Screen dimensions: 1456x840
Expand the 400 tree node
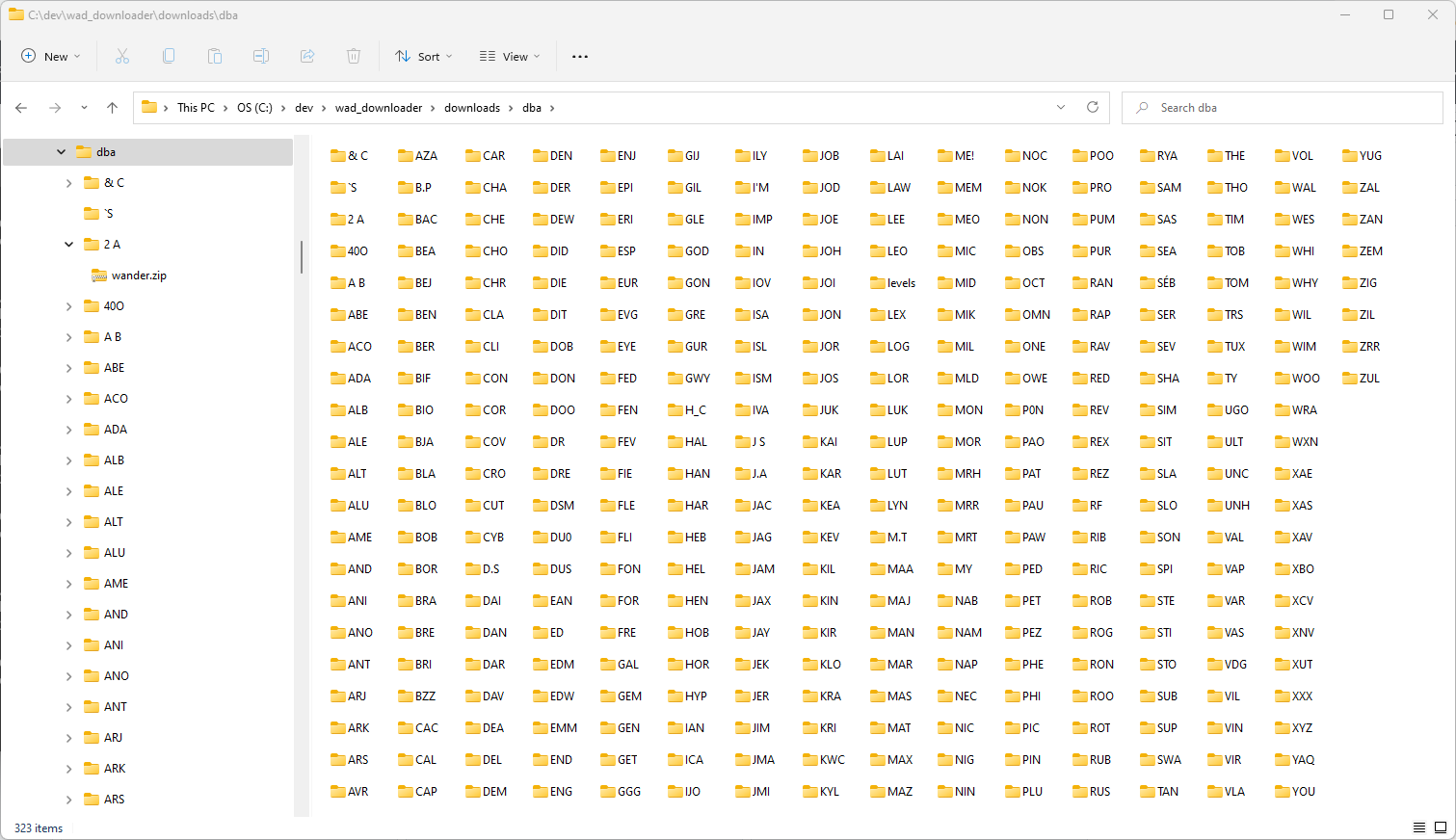point(68,306)
